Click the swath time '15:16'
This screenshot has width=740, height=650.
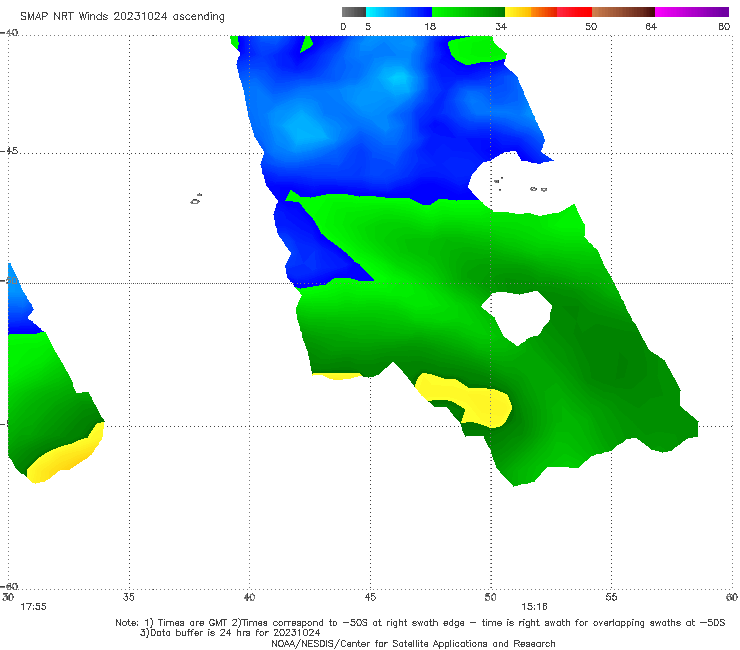[x=534, y=607]
